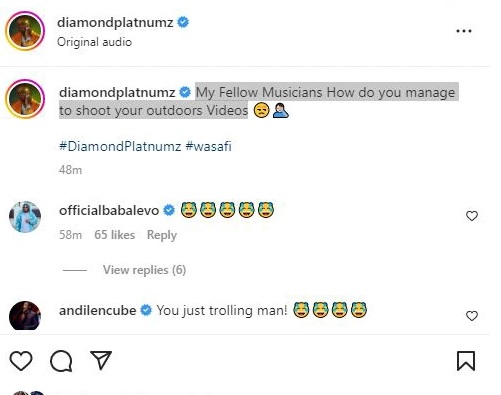Viewport: 501px width, 395px height.
Task: Open the #wasafi hashtag
Action: pyautogui.click(x=208, y=146)
